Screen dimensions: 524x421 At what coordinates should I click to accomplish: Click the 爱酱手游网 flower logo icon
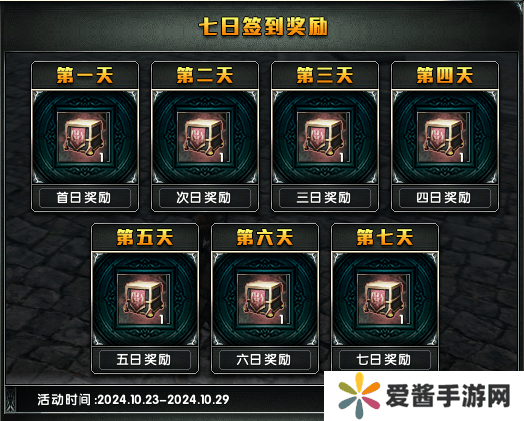point(359,396)
